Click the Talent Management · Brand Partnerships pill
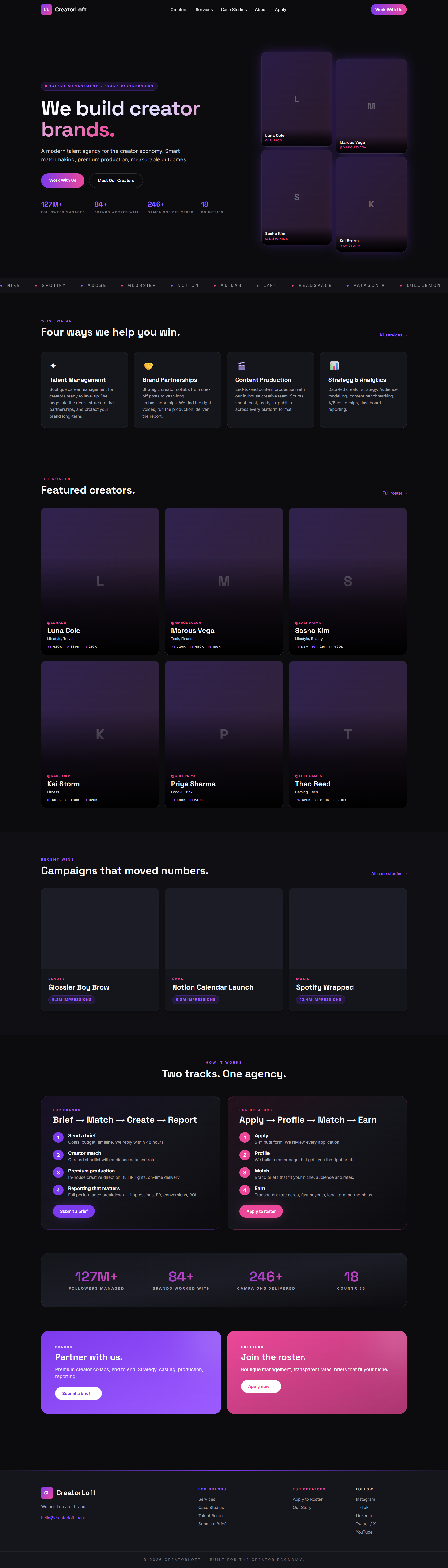Screen dimensions: 448x1568 pyautogui.click(x=99, y=87)
